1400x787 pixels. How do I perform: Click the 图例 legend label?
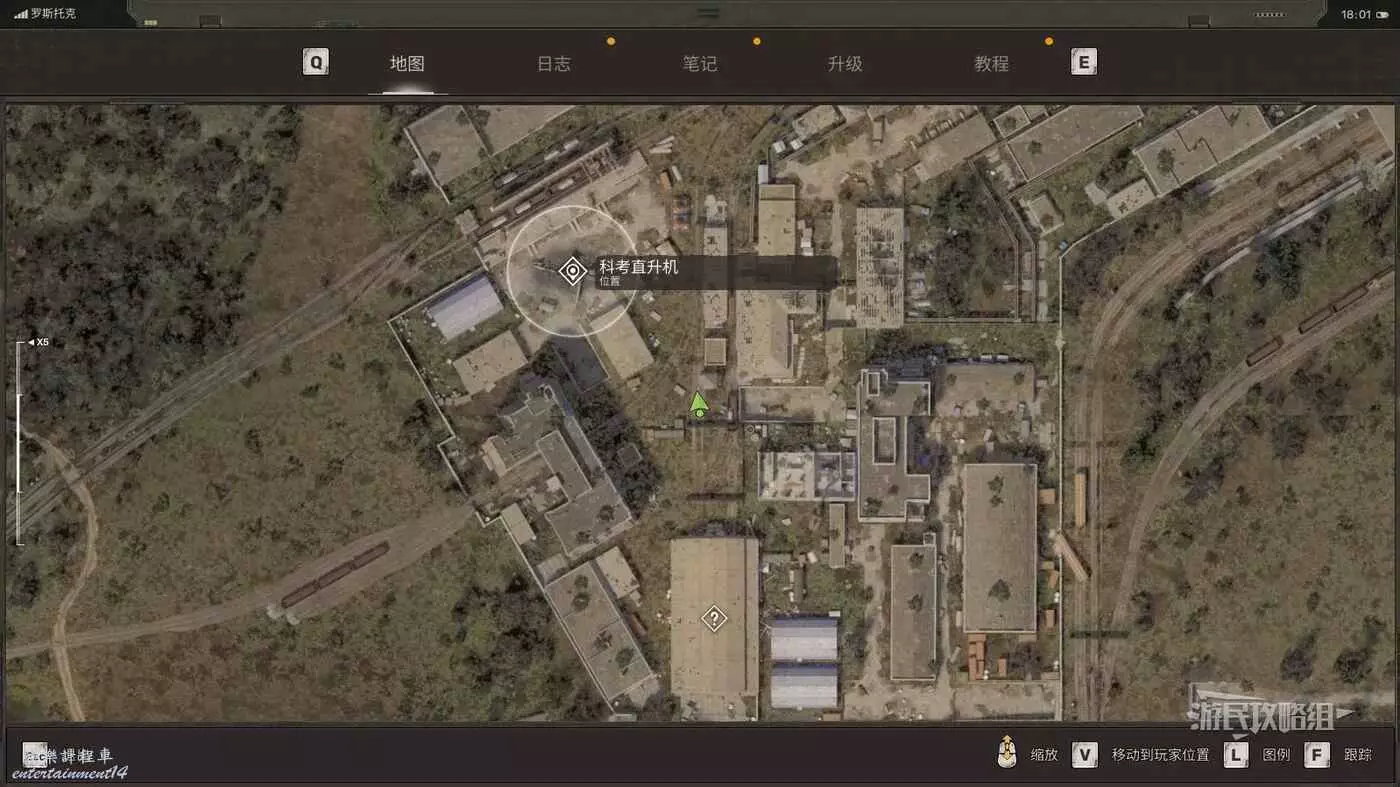pyautogui.click(x=1276, y=755)
